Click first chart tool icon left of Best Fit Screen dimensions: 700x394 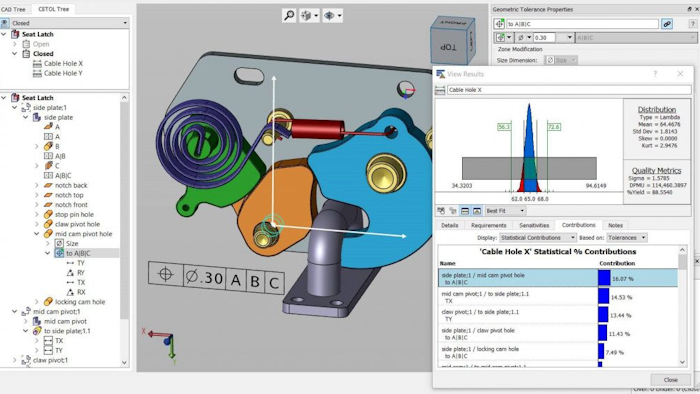pyautogui.click(x=441, y=211)
